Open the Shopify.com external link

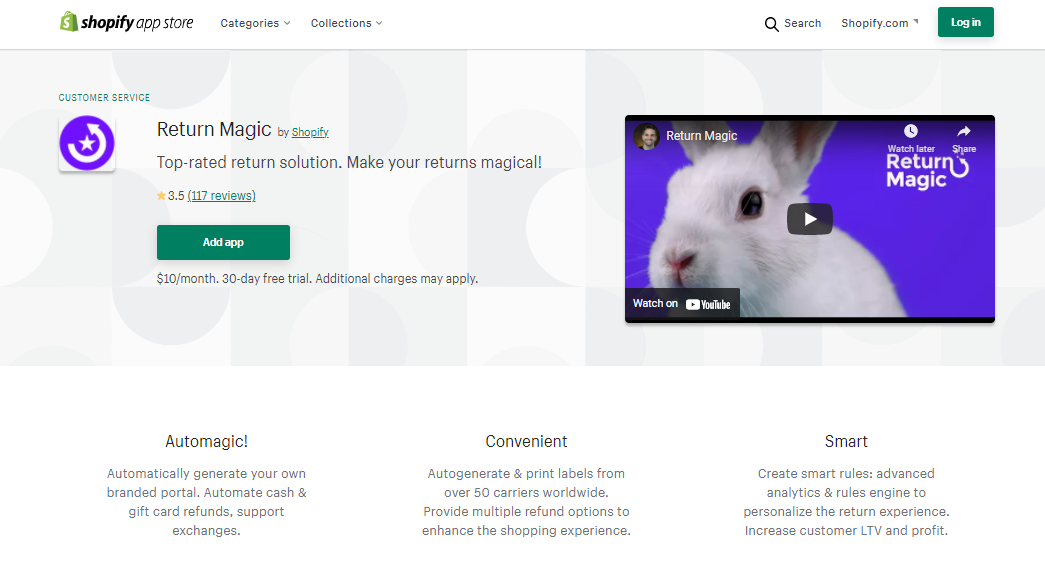[879, 23]
